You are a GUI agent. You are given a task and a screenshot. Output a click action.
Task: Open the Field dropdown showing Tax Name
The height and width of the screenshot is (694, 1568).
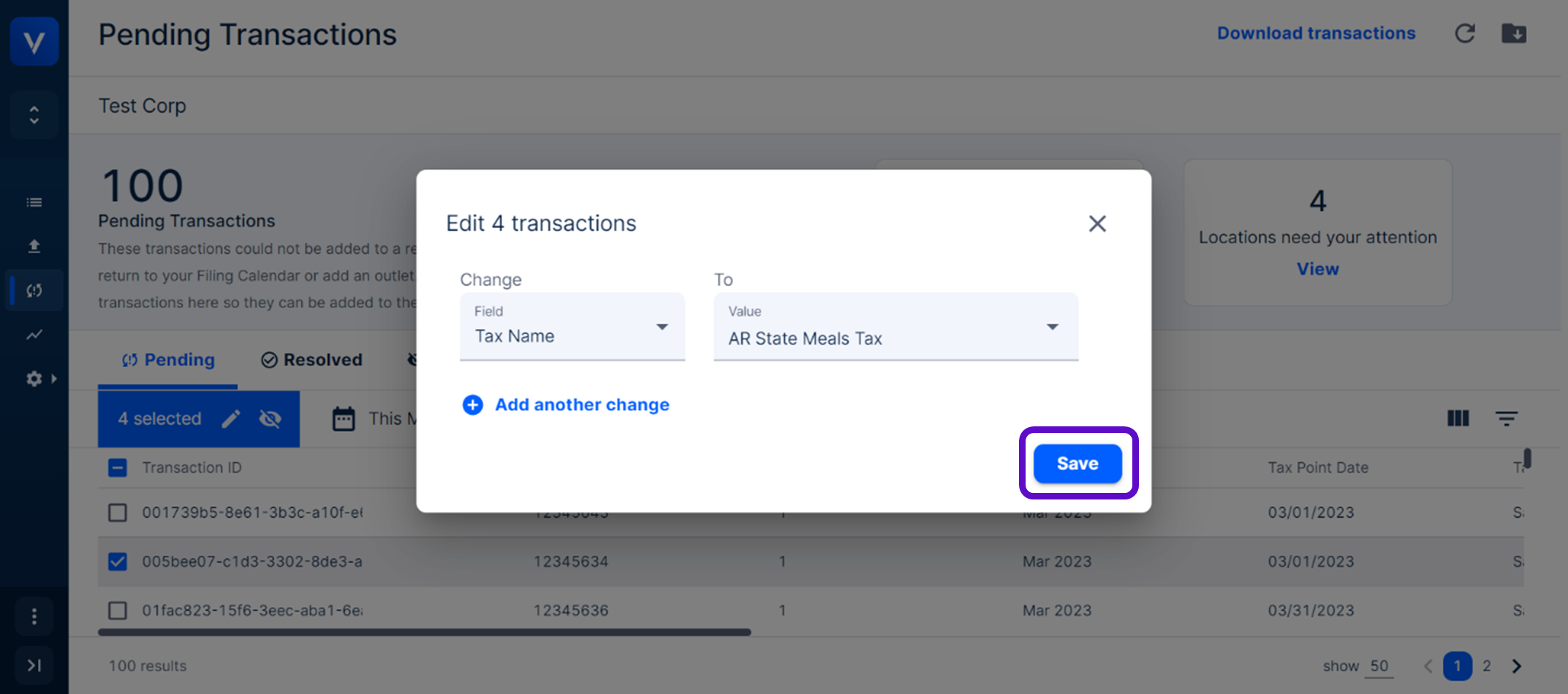[x=572, y=327]
